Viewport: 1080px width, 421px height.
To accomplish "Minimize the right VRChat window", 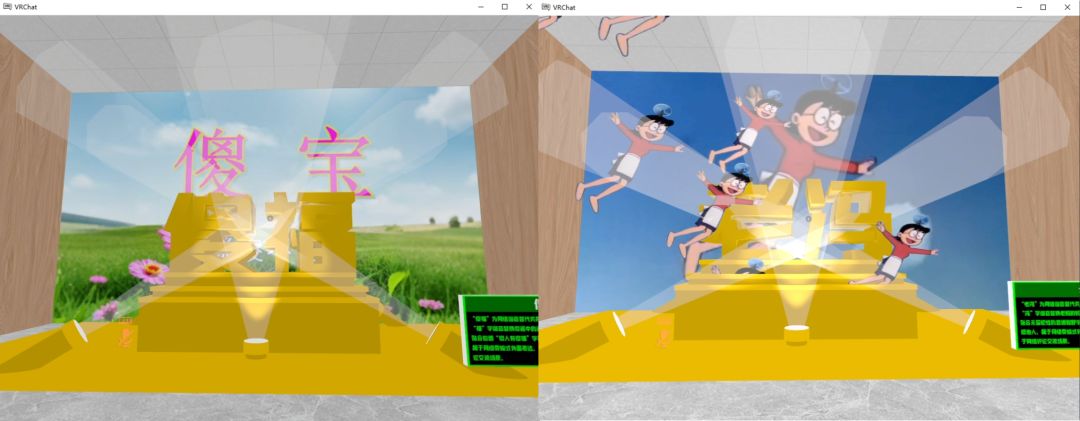I will pos(1020,7).
